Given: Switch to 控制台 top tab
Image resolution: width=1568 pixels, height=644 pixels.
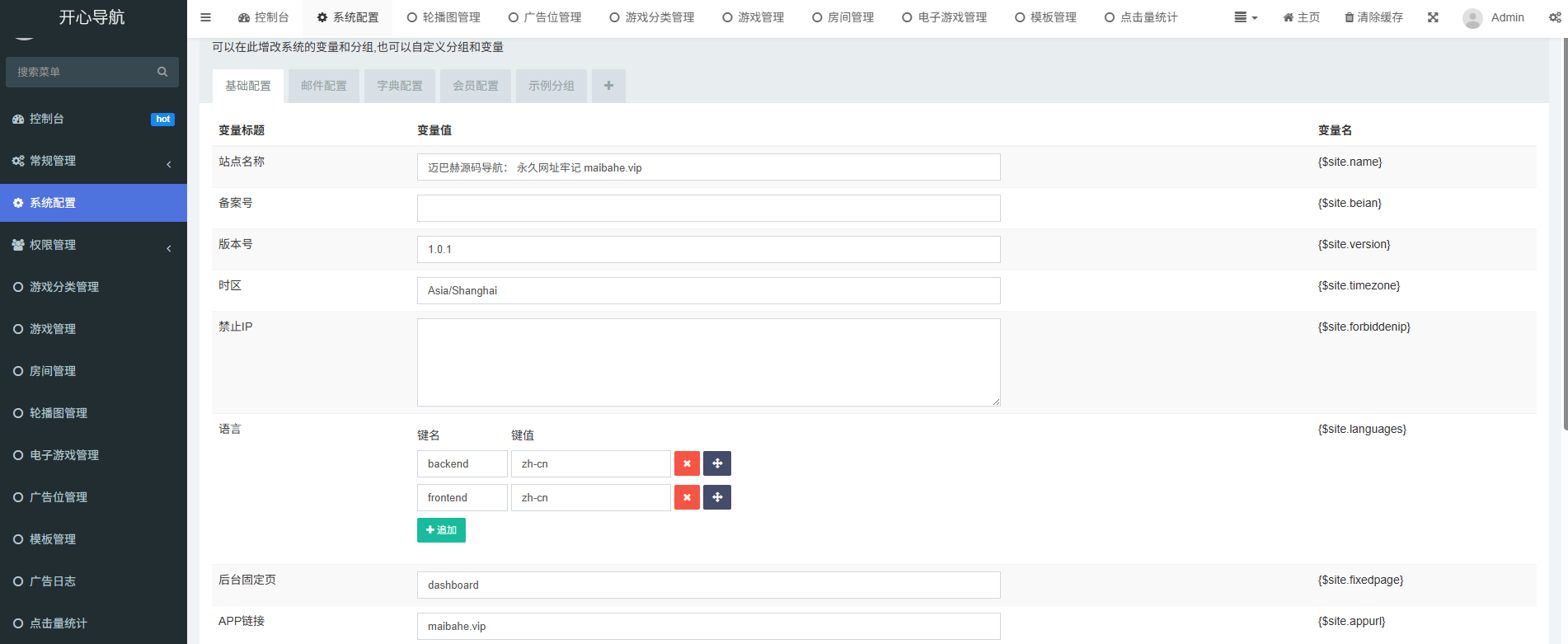Looking at the screenshot, I should 263,17.
